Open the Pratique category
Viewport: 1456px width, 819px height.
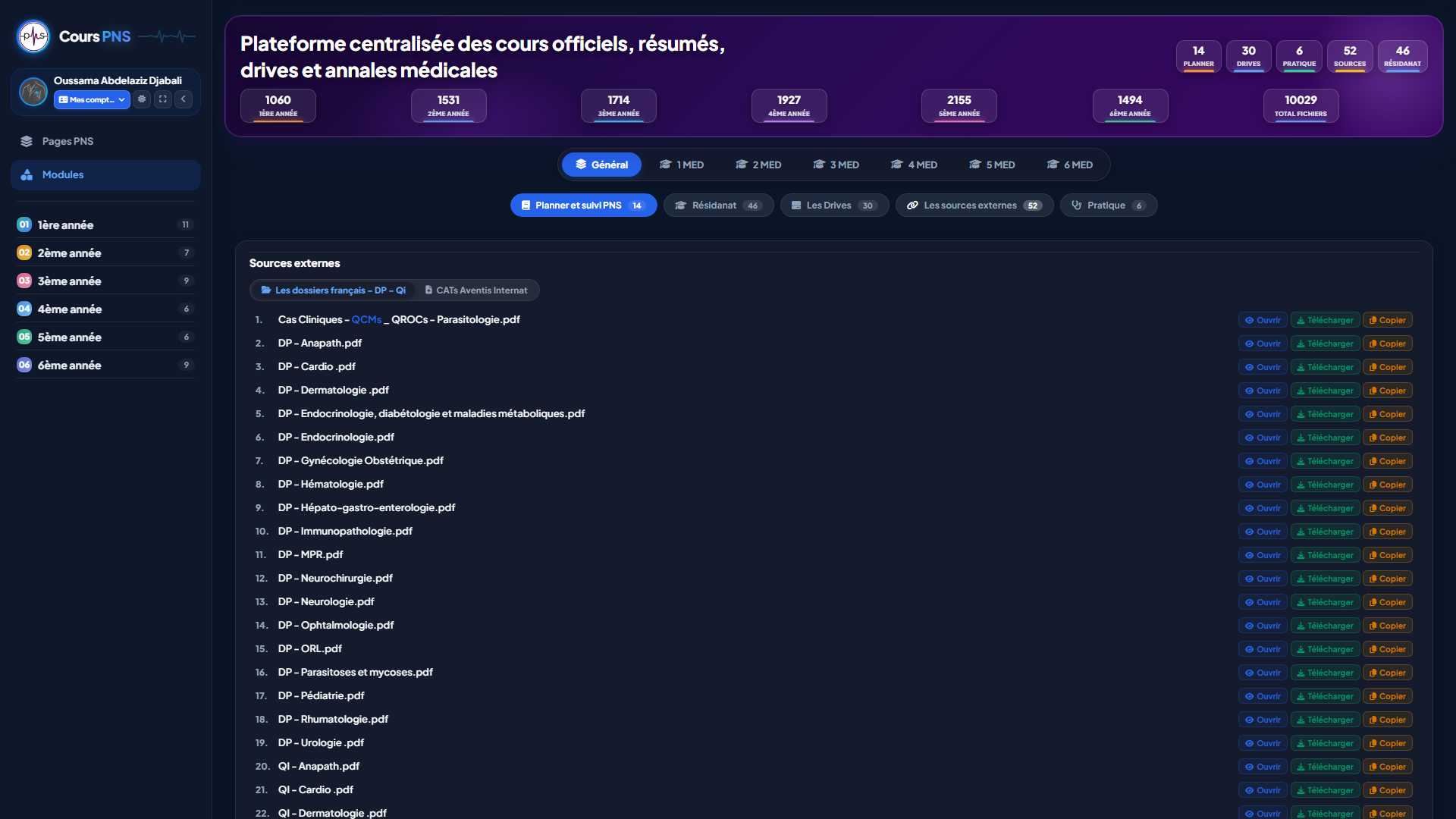[x=1109, y=206]
